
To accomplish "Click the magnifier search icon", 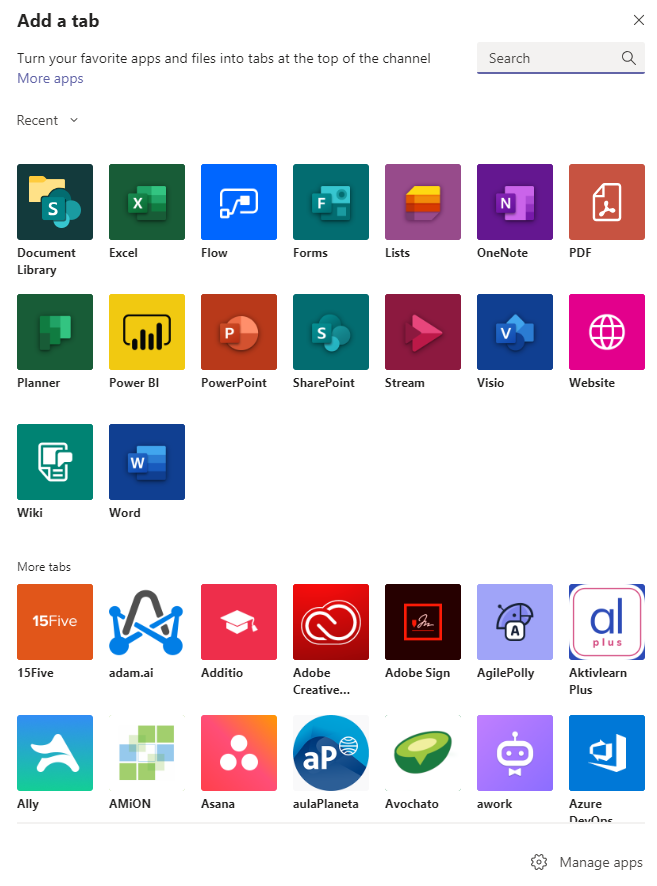I will click(629, 58).
